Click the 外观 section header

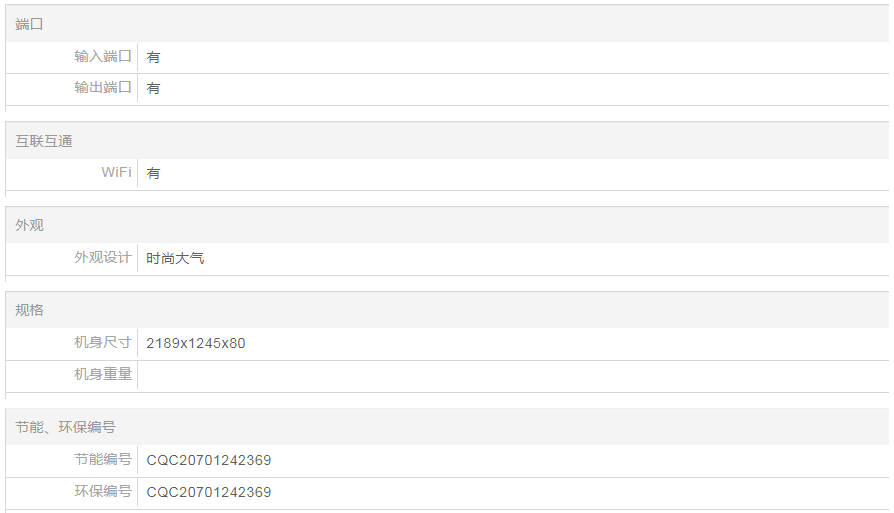tap(30, 225)
